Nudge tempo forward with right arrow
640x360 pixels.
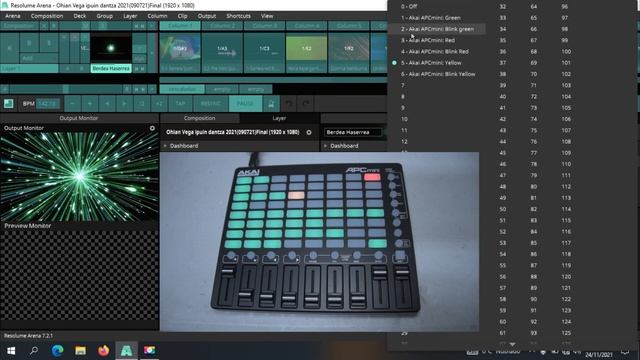[124, 104]
